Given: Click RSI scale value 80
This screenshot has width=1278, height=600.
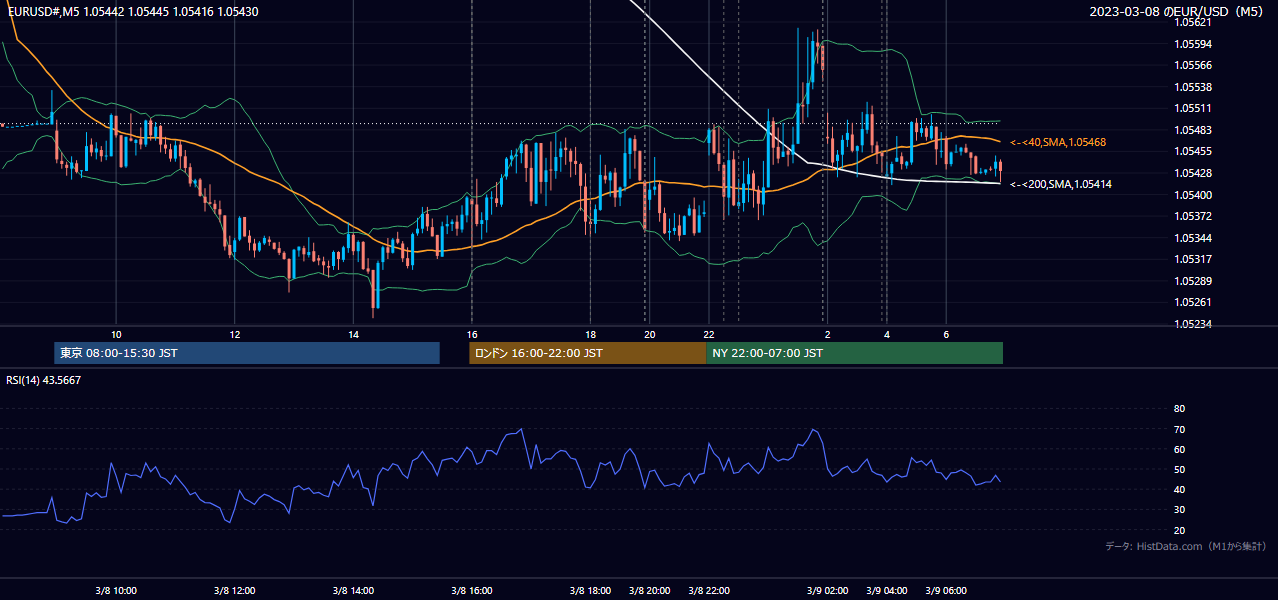Looking at the screenshot, I should click(x=1179, y=409).
